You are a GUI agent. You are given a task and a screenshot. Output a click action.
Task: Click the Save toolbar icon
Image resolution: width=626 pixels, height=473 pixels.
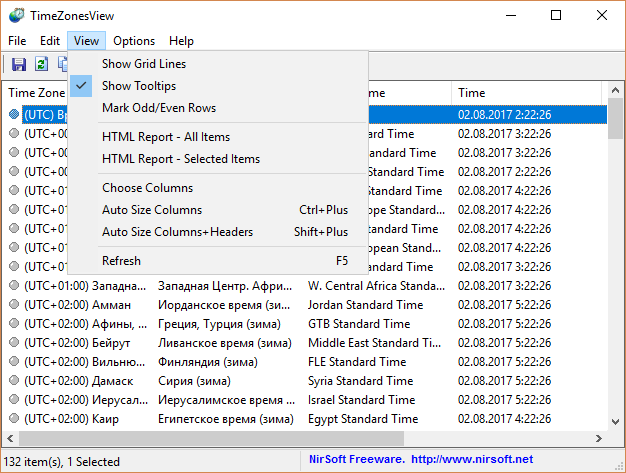pos(18,65)
